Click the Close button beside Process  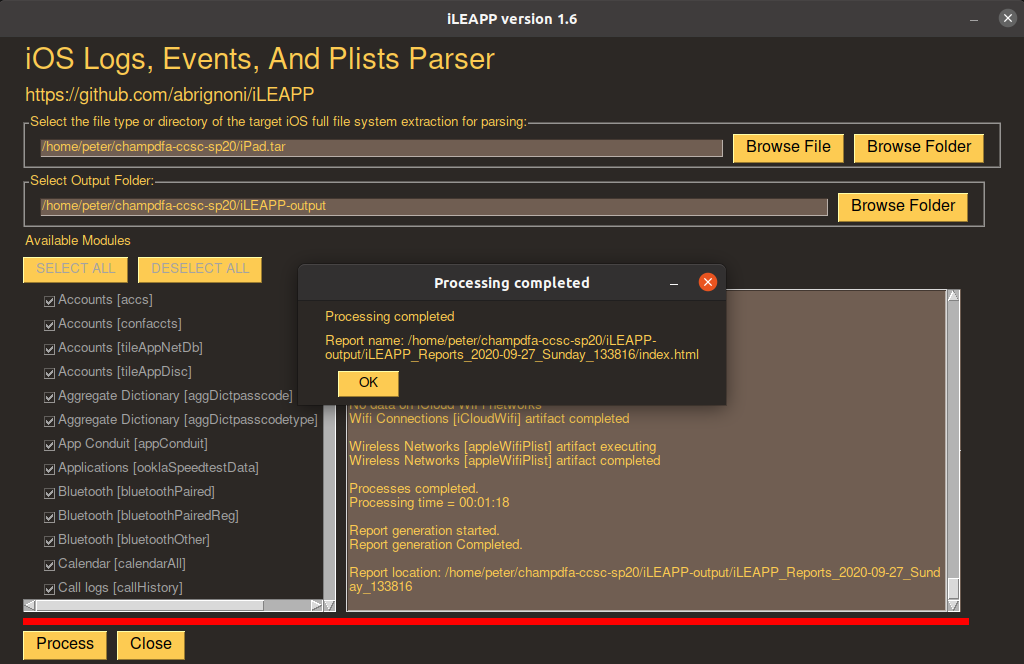coord(151,644)
